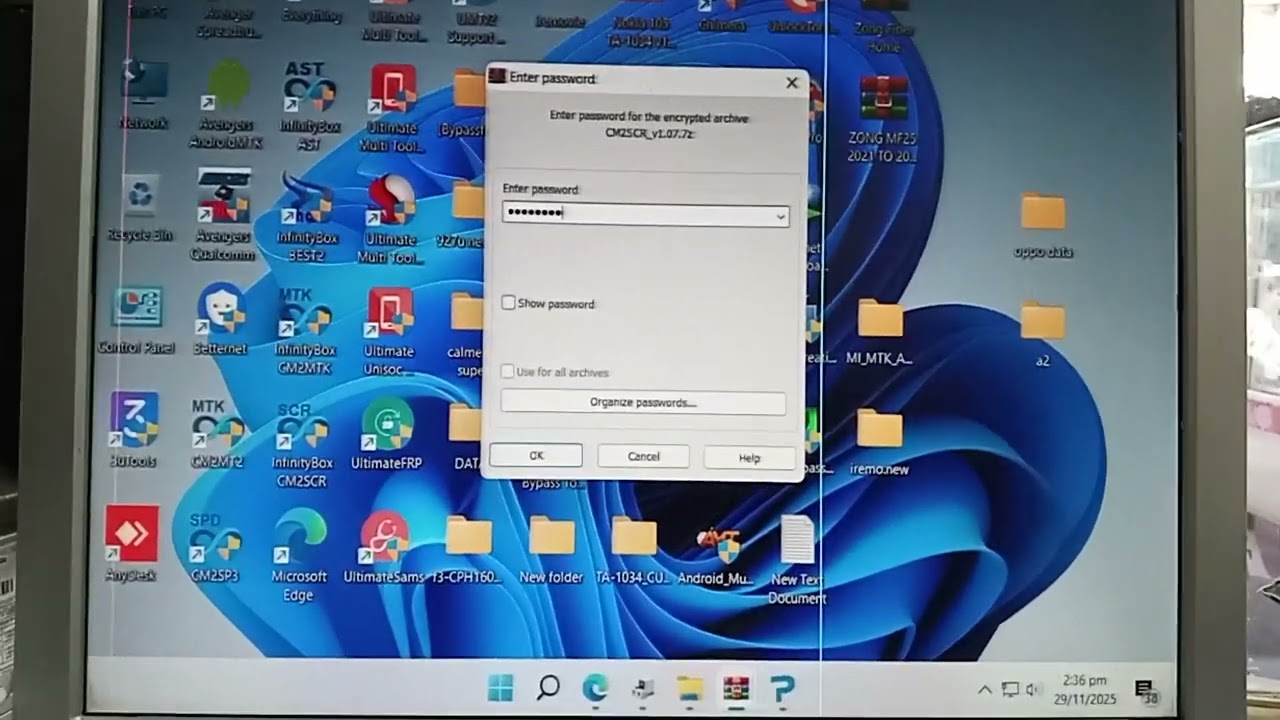This screenshot has width=1280, height=720.
Task: Click OK in Enter password dialog
Action: click(536, 456)
